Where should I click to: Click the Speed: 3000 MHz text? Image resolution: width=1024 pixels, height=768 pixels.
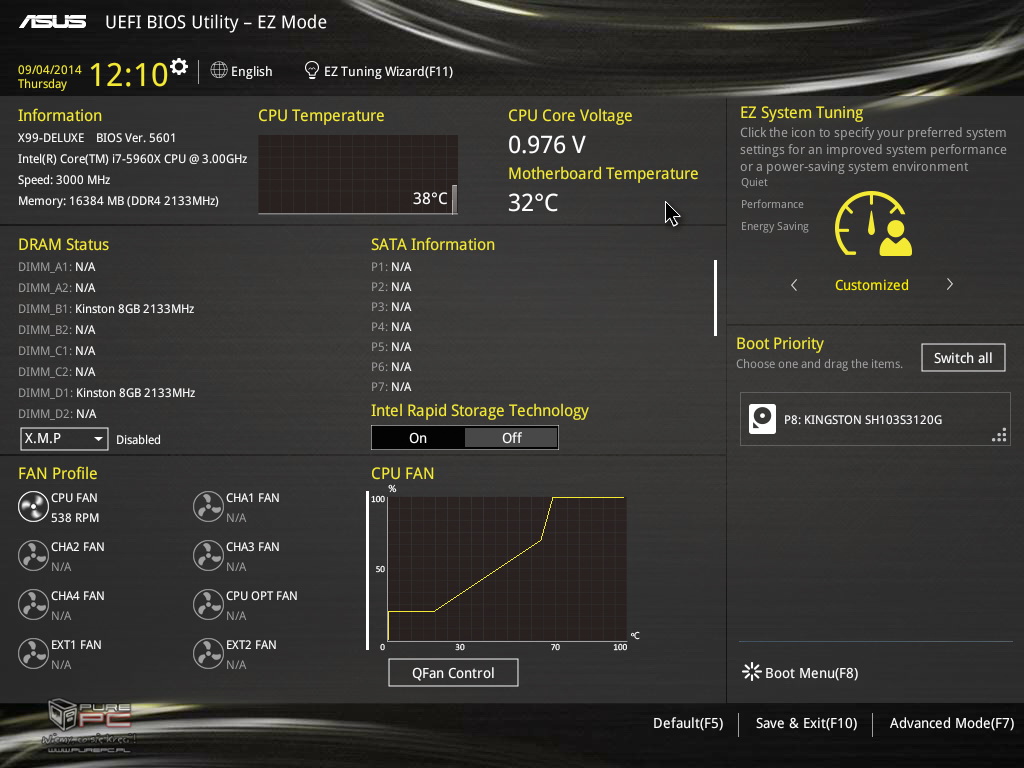64,180
